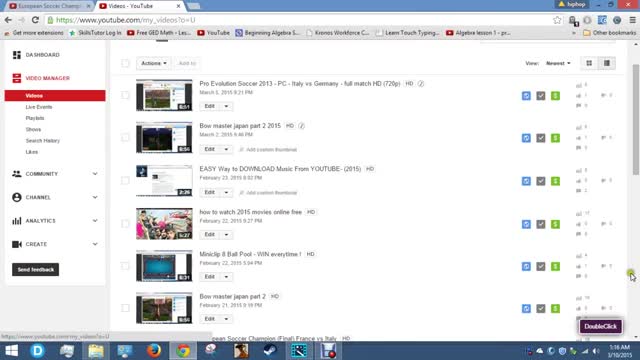Image resolution: width=640 pixels, height=360 pixels.
Task: Open Edit dropdown arrow for how to watch 2015 movies
Action: (x=226, y=235)
